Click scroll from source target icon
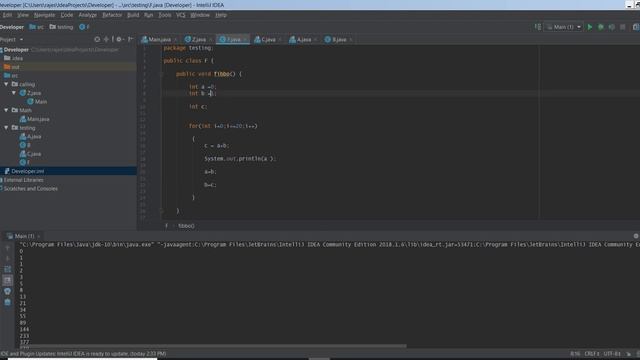Viewport: 640px width, 360px height. [x=97, y=39]
